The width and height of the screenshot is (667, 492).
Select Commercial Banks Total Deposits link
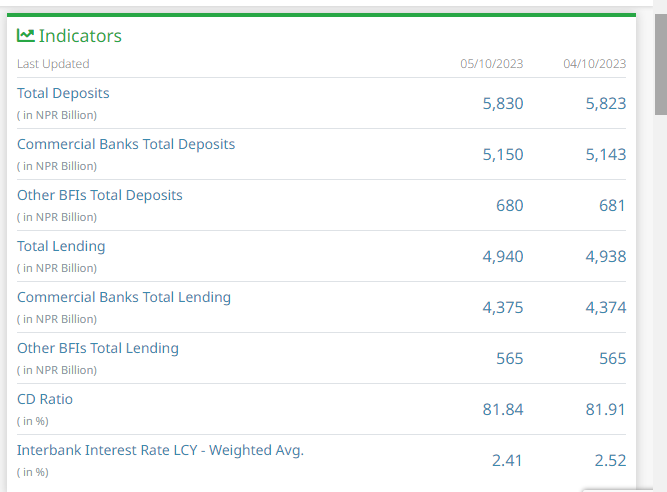[126, 144]
